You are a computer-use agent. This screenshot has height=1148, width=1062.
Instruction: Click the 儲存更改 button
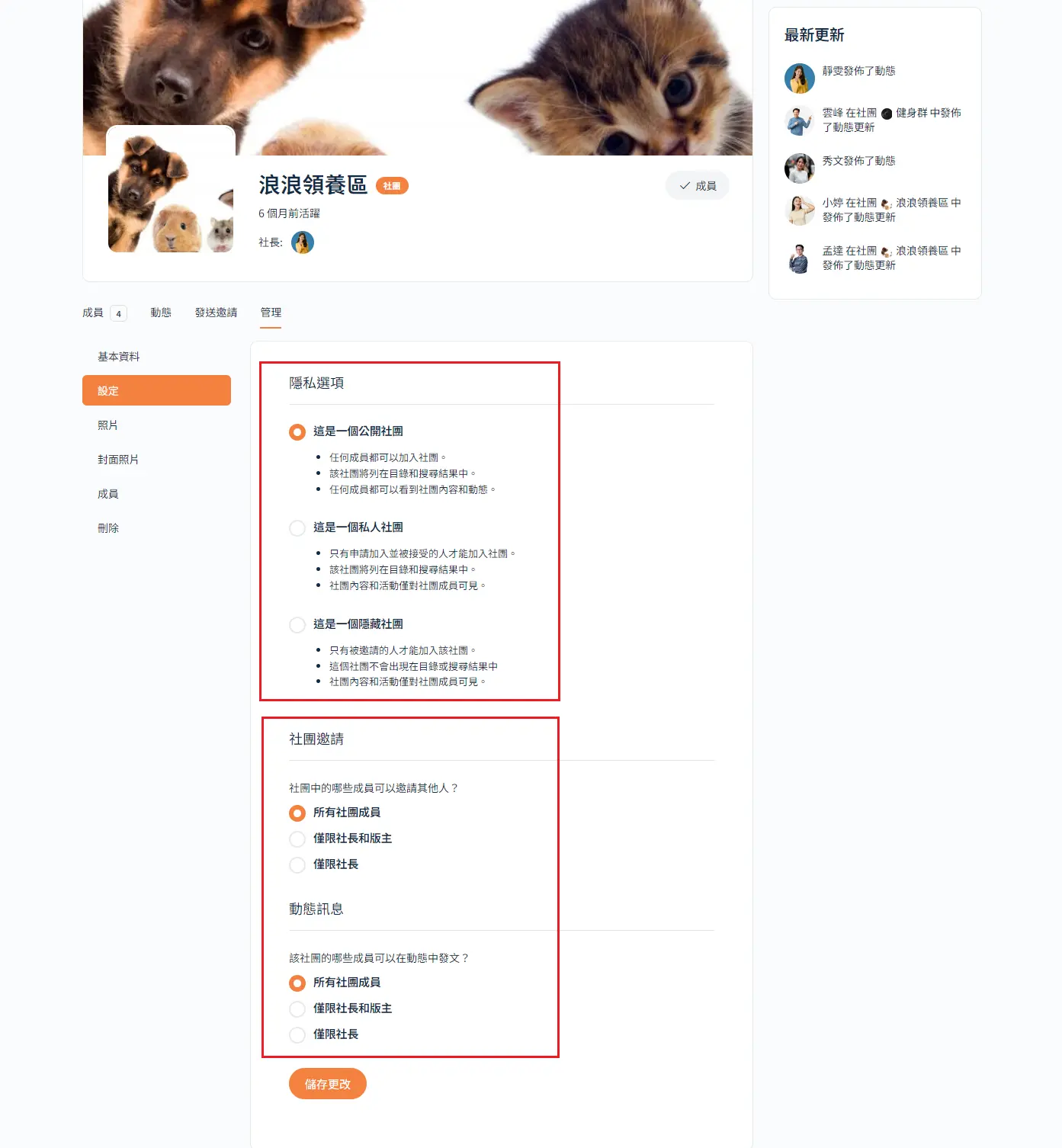coord(328,1084)
